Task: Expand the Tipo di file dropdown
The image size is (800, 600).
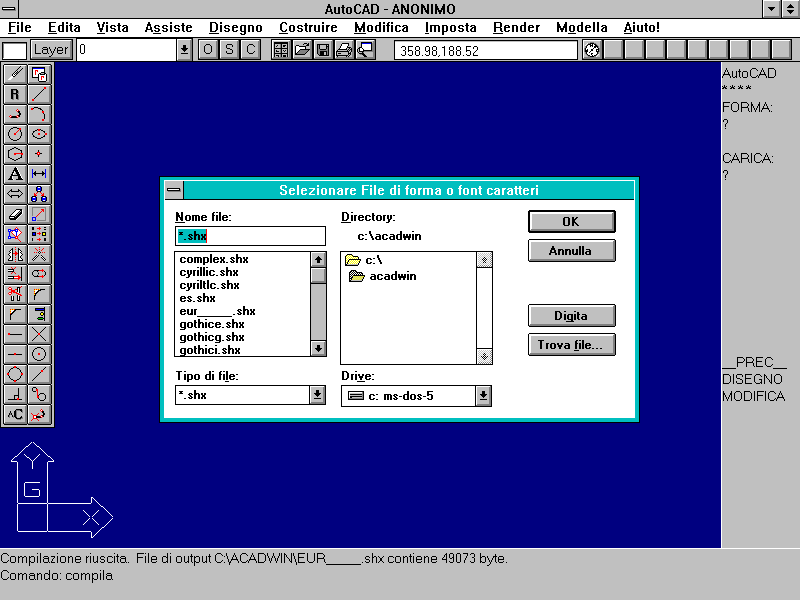Action: tap(317, 395)
